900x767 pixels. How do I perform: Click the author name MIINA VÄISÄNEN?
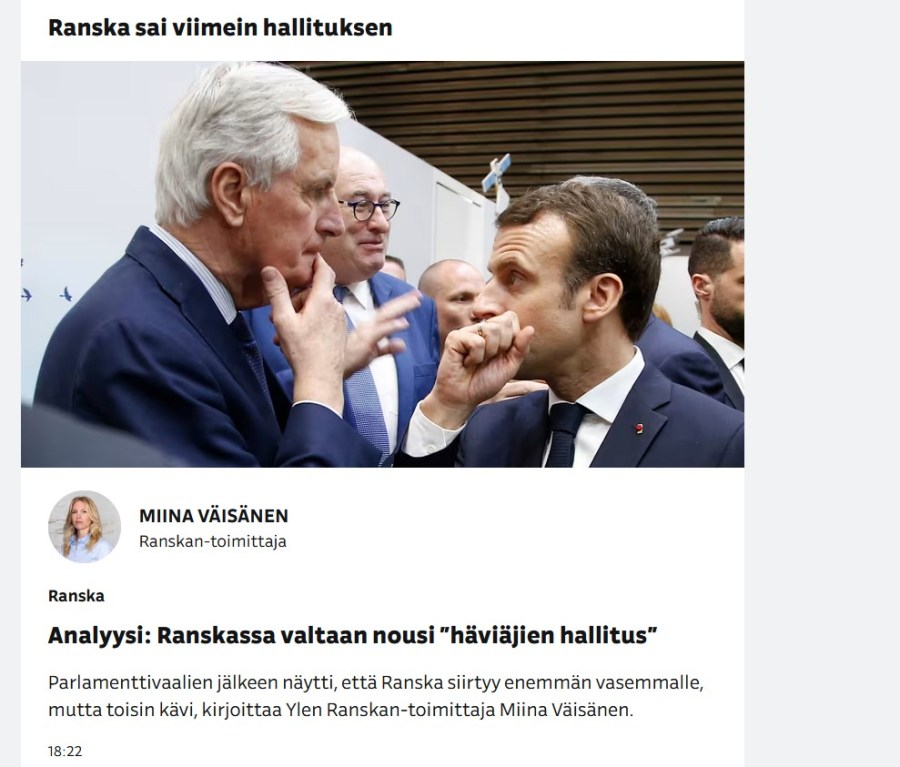point(214,516)
